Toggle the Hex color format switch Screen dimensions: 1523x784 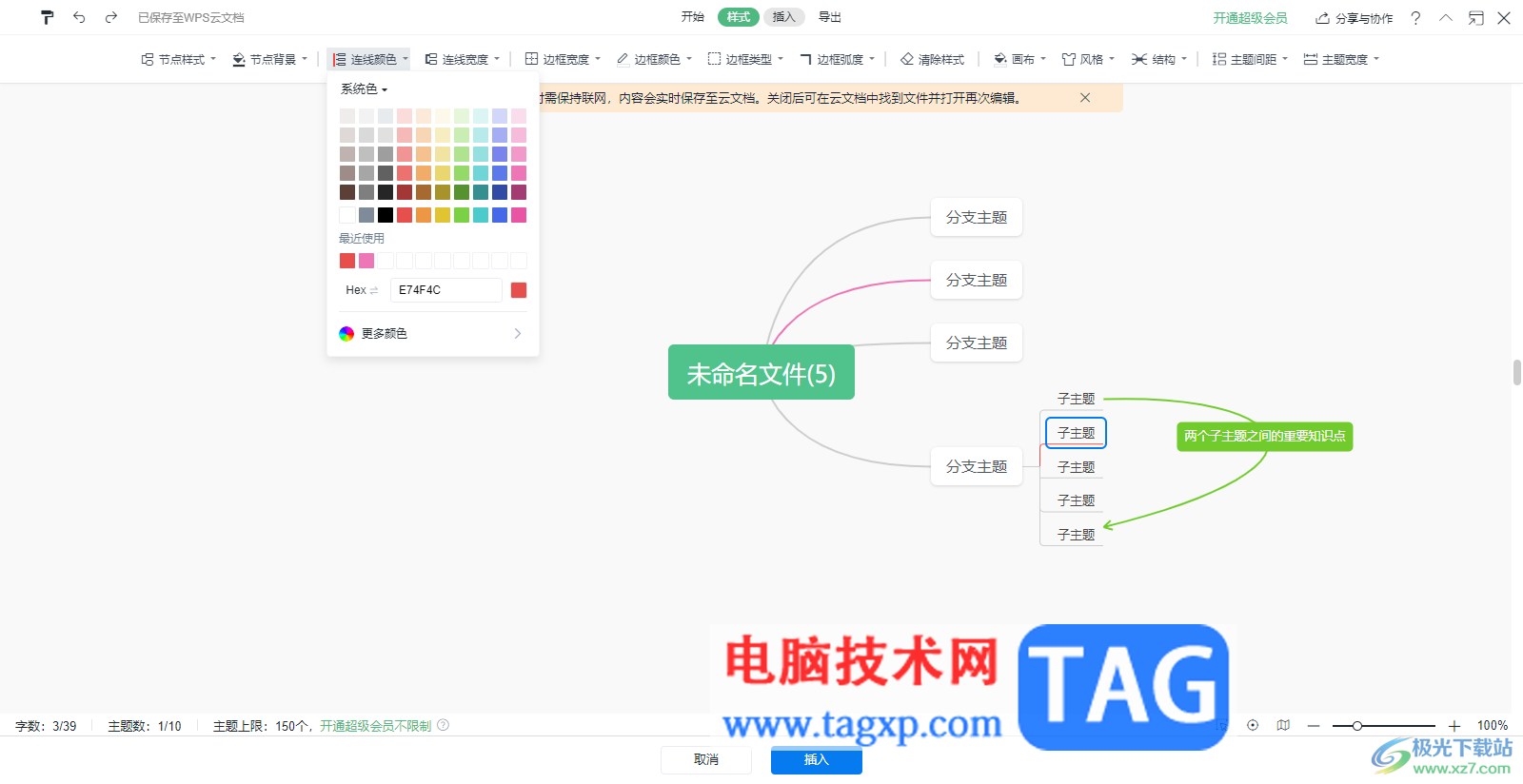tap(374, 290)
